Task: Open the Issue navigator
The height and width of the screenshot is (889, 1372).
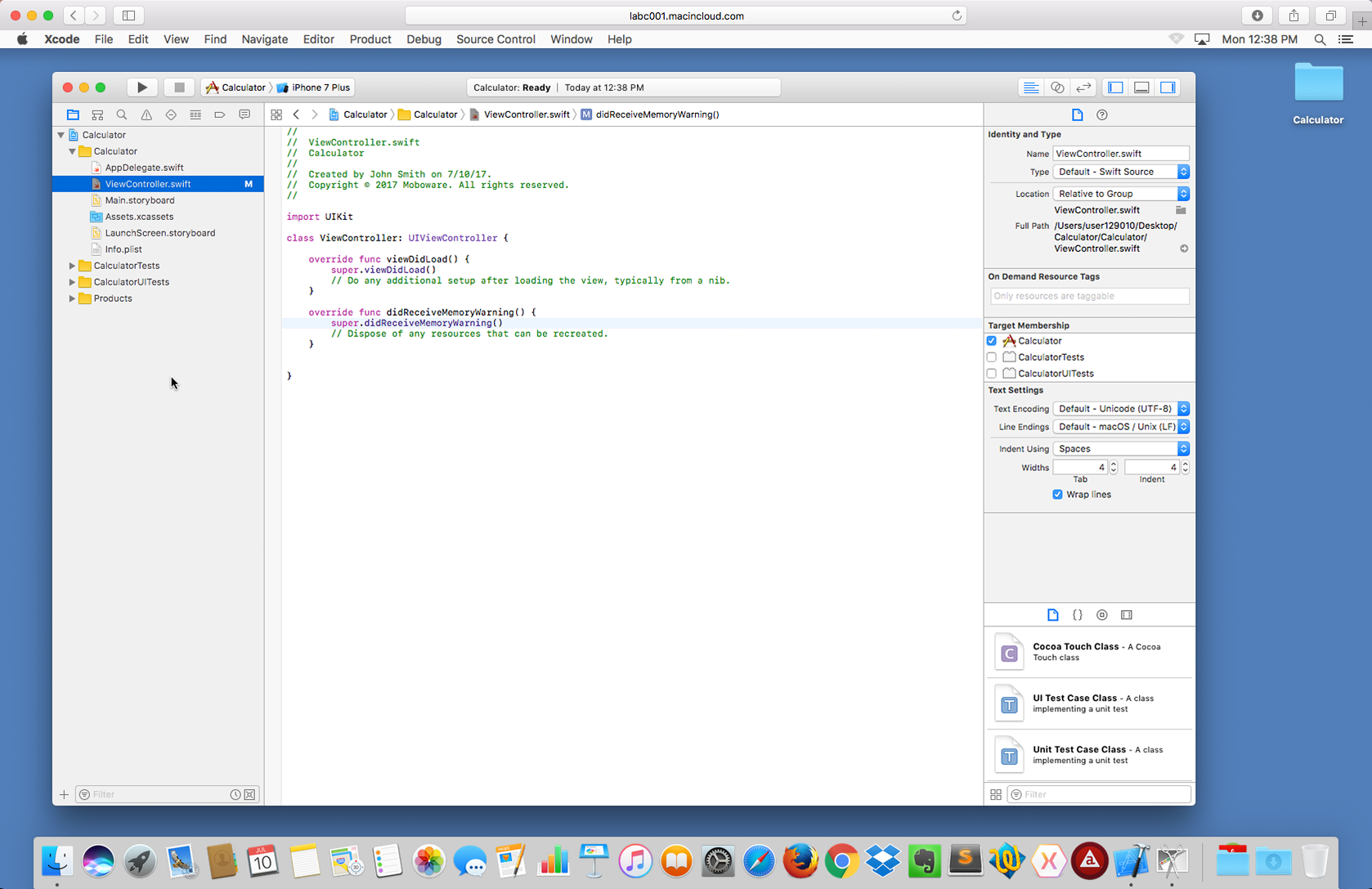Action: pos(146,115)
